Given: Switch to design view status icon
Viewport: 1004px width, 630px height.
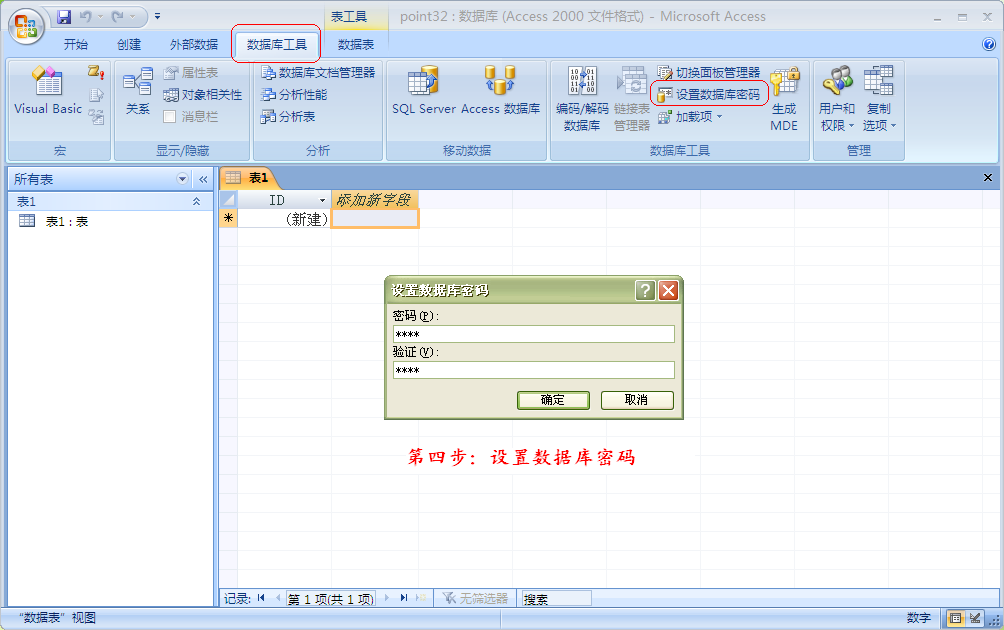Looking at the screenshot, I should tap(975, 618).
